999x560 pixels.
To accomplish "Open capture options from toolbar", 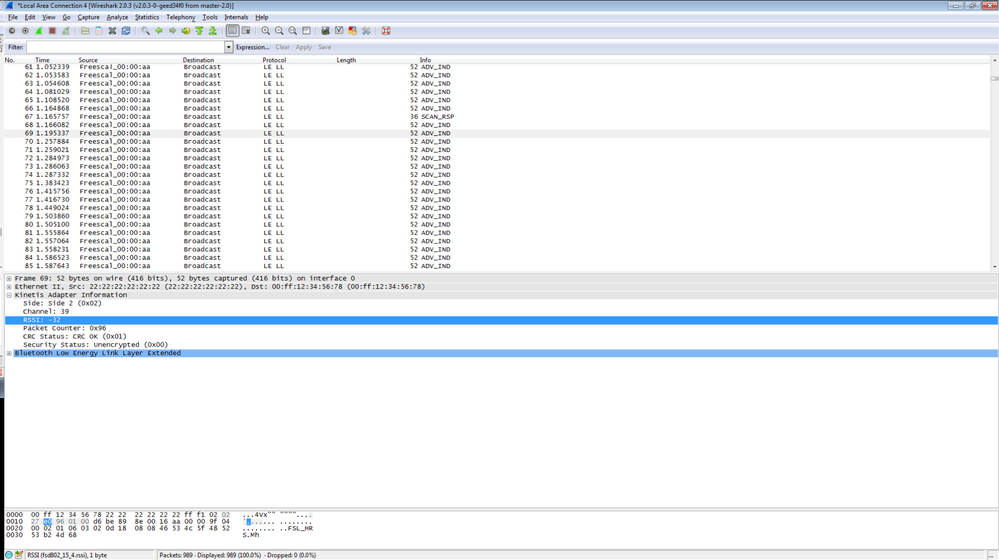I will (x=25, y=31).
